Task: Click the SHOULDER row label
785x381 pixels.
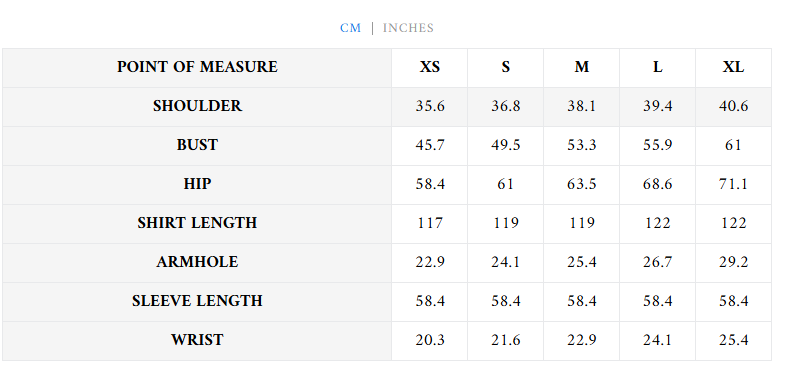Action: [x=197, y=106]
